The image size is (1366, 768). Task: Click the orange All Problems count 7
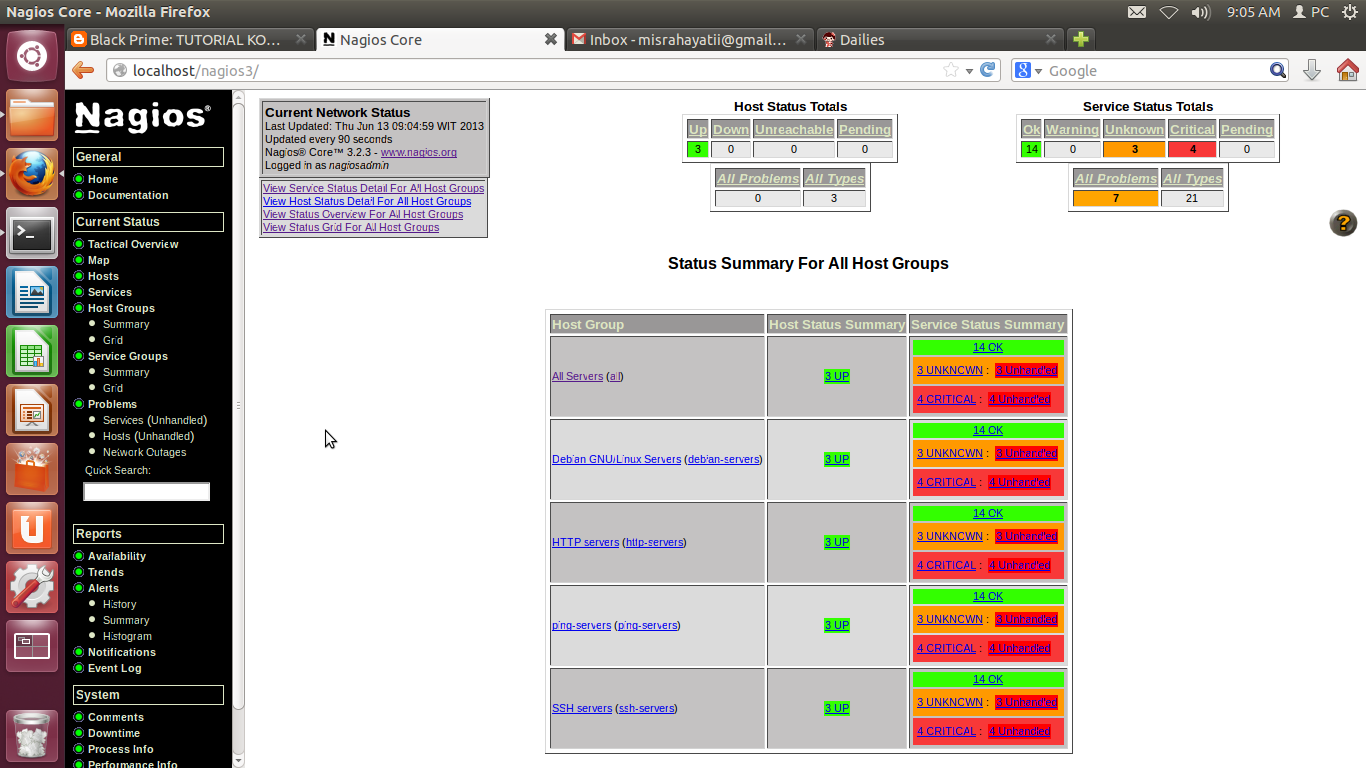1115,198
